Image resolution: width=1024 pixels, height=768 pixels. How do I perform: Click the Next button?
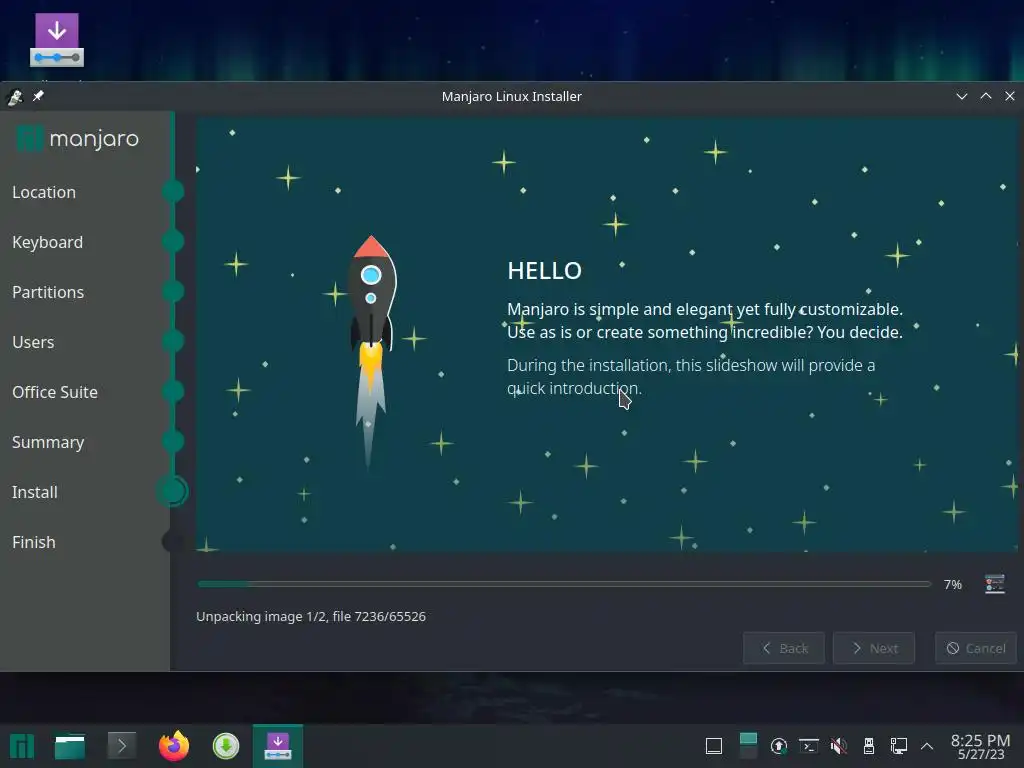(x=874, y=648)
